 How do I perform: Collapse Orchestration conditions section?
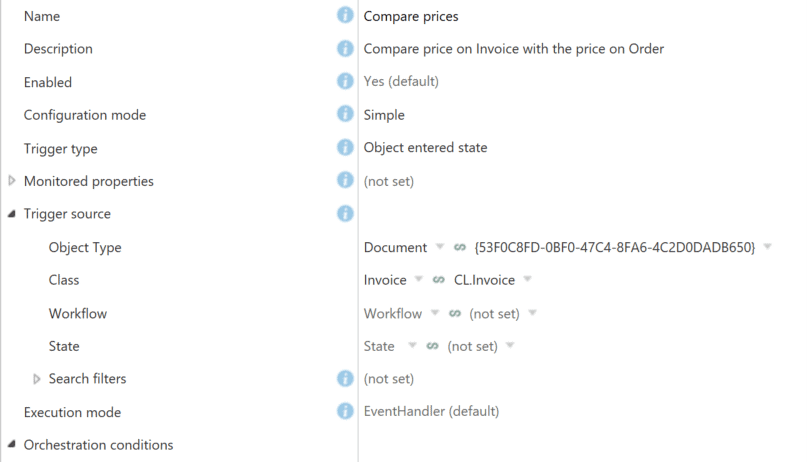(12, 444)
